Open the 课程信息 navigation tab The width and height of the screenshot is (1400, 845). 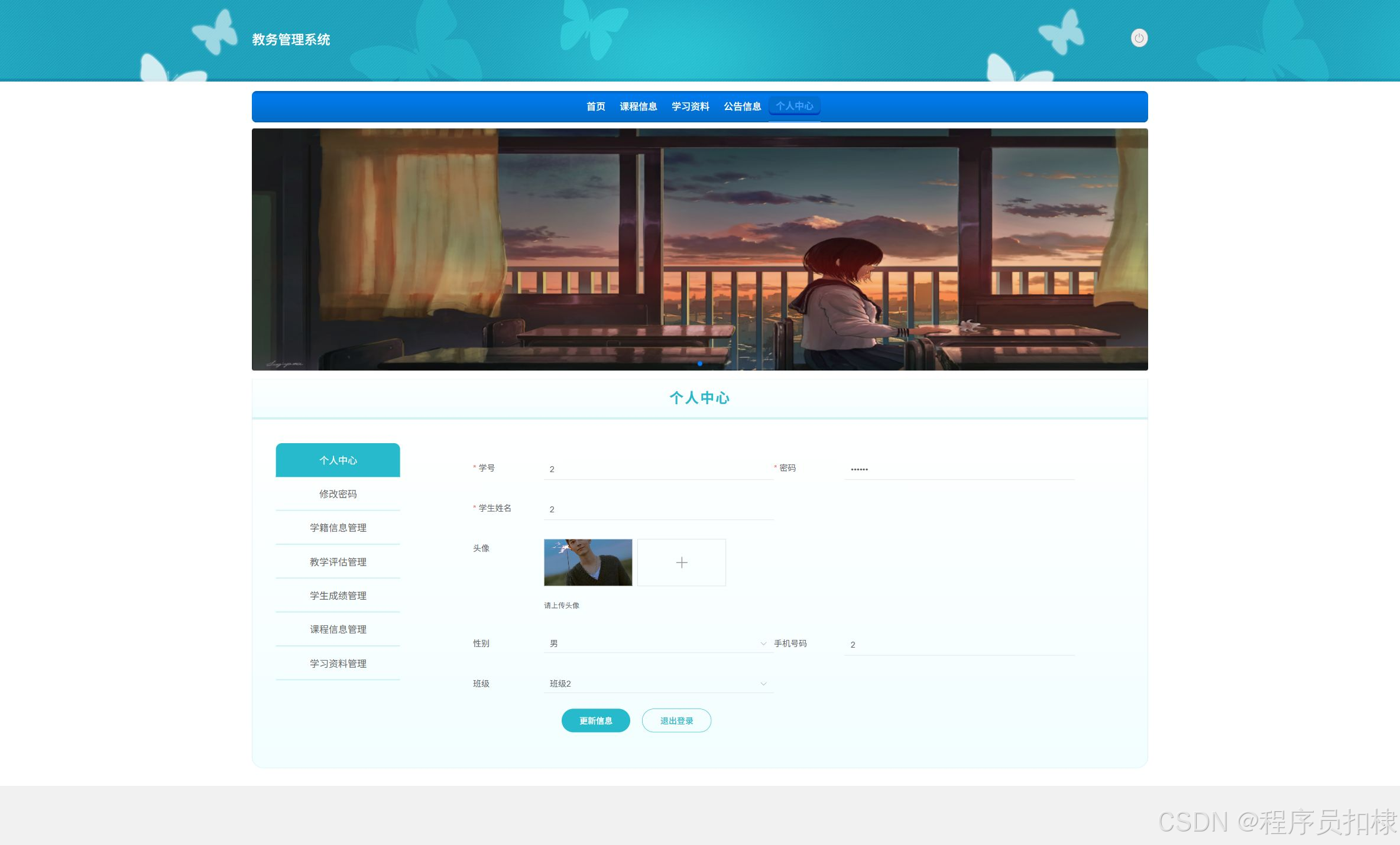point(638,106)
